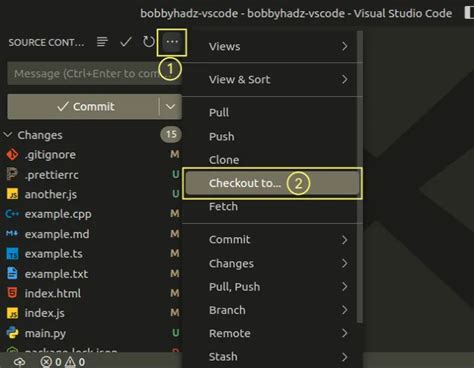Click the cloud publish icon in status bar
Screen dimensions: 474x368
(x=19, y=362)
